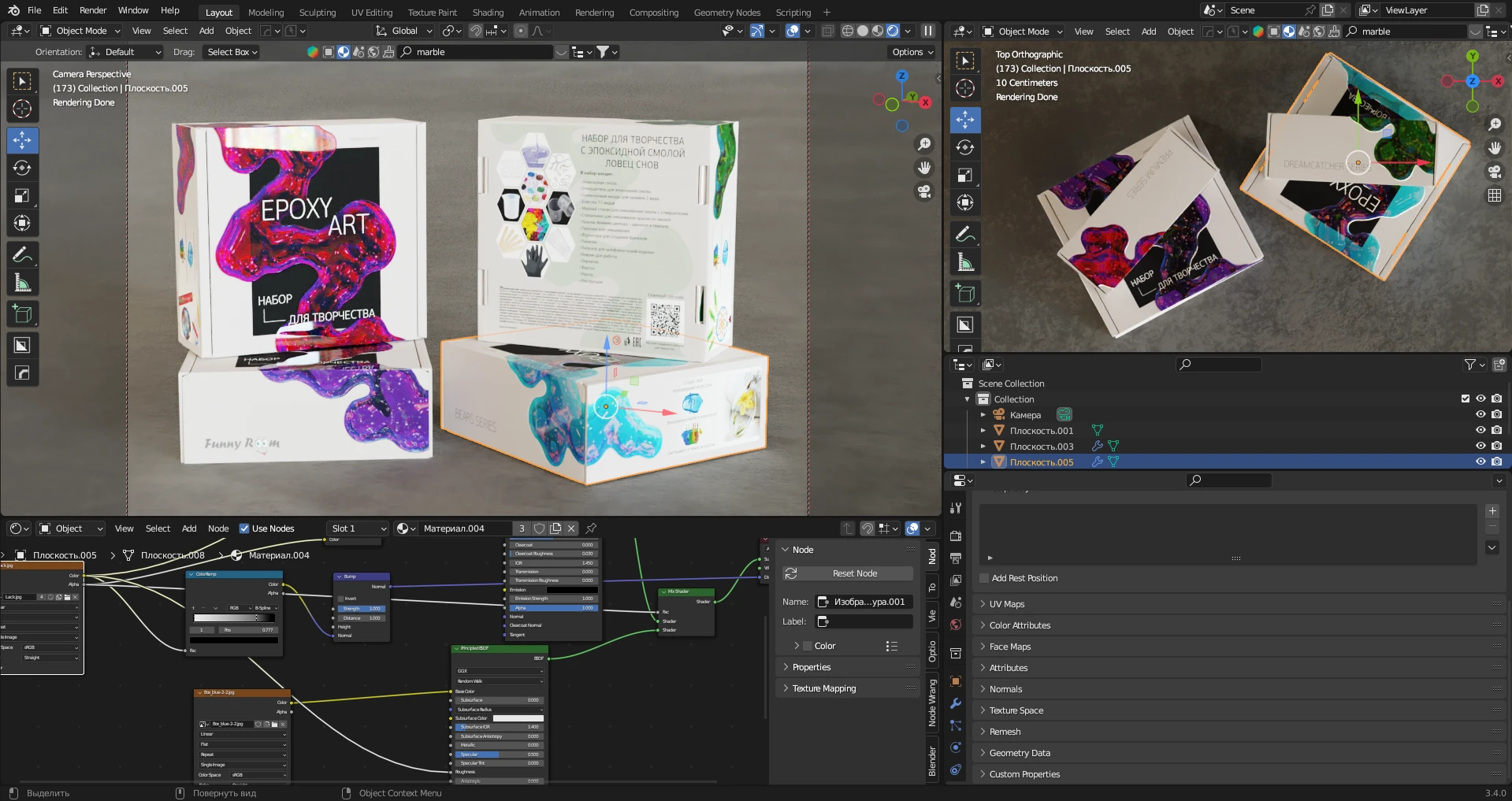Click the Reset Node button
The height and width of the screenshot is (801, 1512).
pyautogui.click(x=846, y=573)
